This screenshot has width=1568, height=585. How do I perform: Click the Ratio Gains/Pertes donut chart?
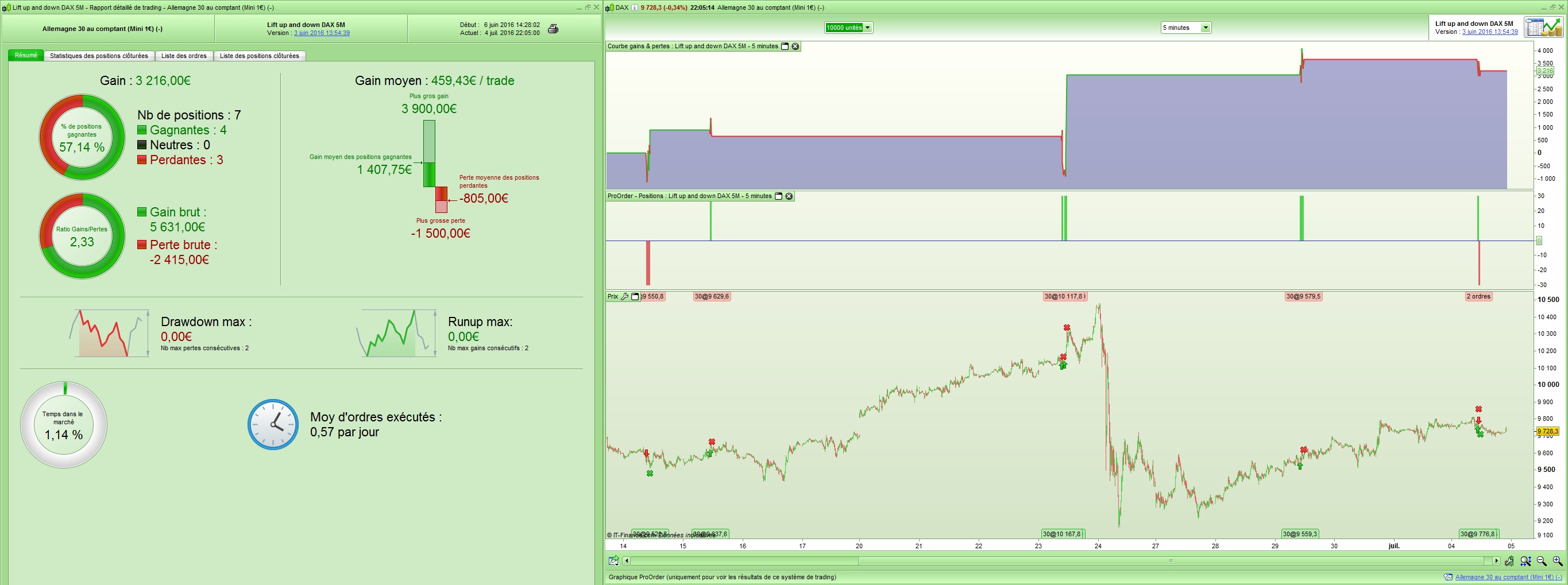click(82, 236)
